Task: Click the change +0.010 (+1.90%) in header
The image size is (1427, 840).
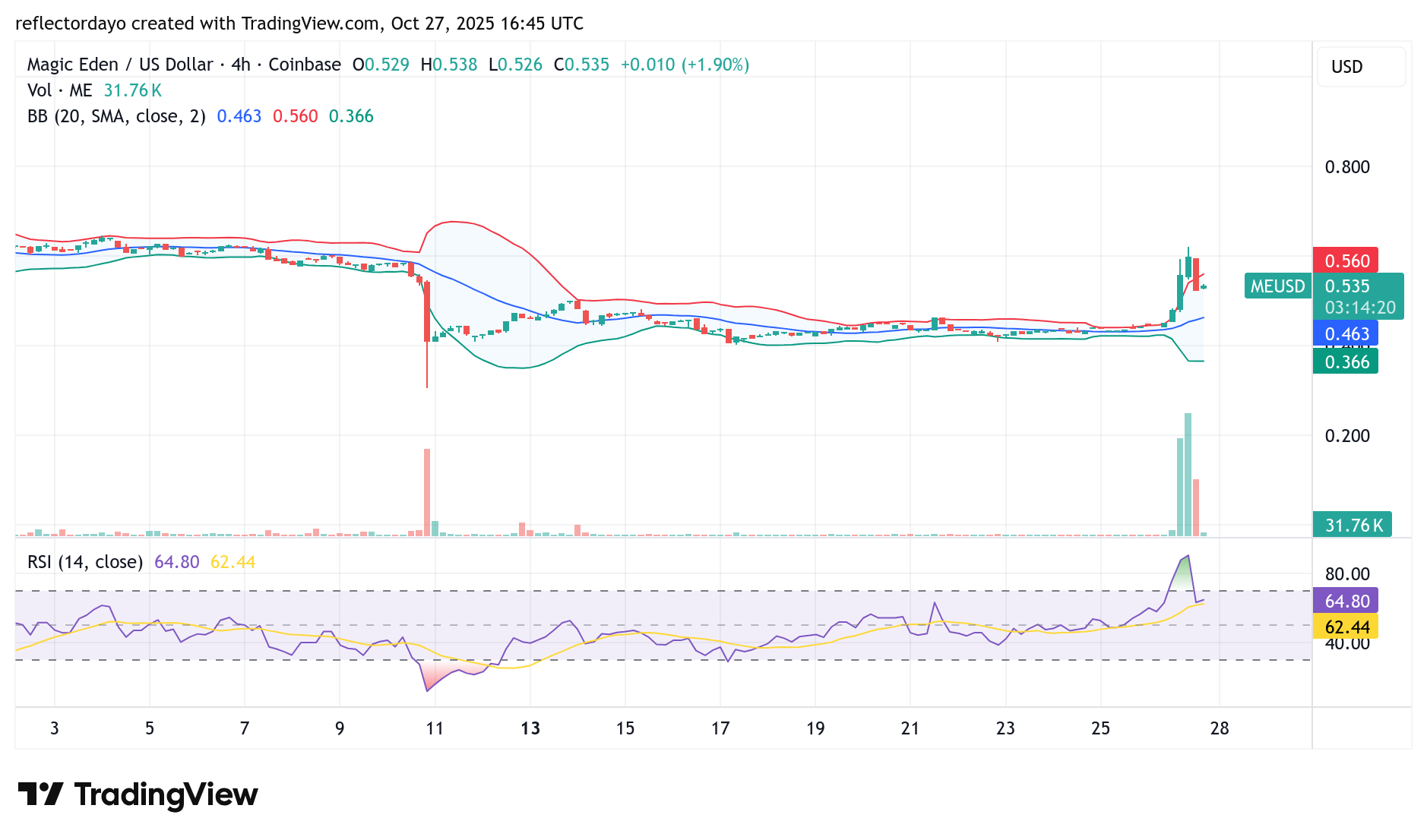Action: pos(685,65)
